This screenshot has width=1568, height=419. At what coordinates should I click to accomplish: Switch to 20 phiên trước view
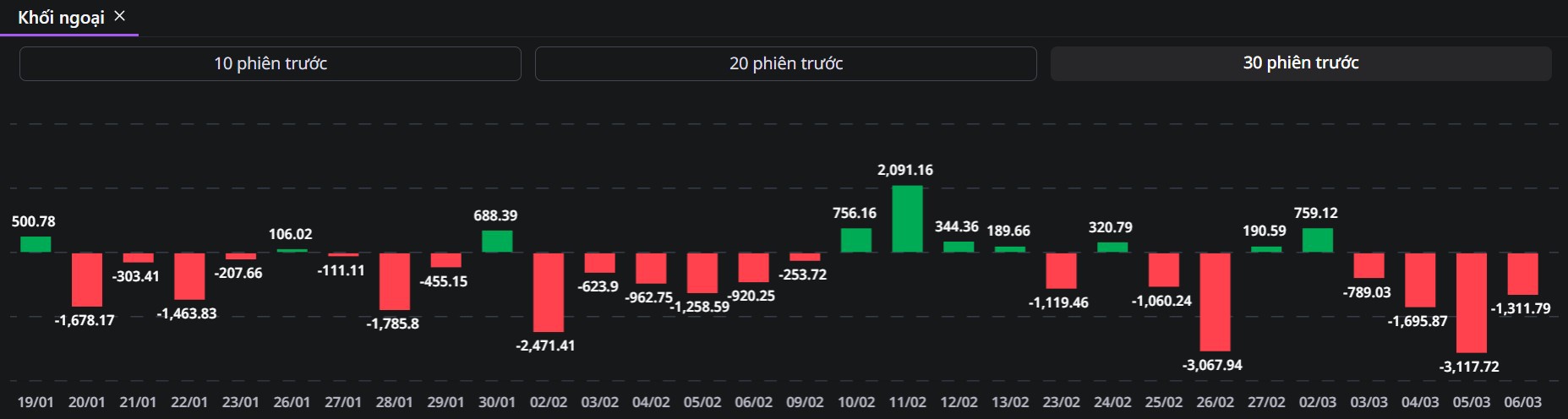(785, 63)
